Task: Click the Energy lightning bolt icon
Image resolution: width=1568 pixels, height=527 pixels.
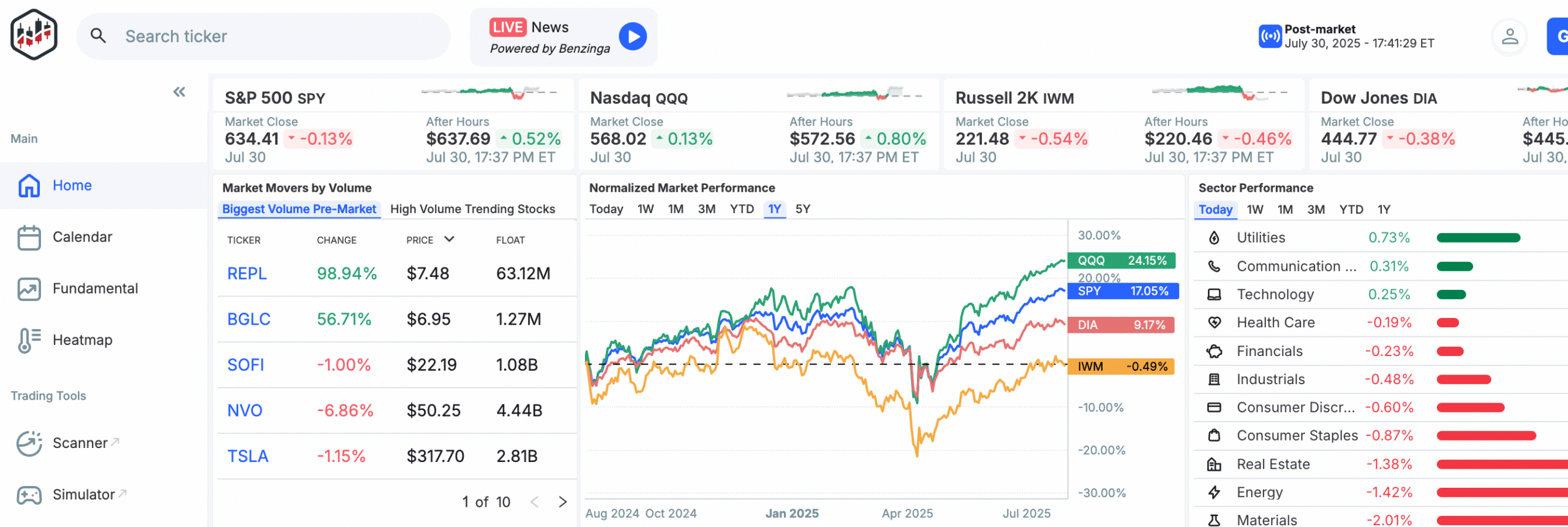Action: pyautogui.click(x=1214, y=492)
